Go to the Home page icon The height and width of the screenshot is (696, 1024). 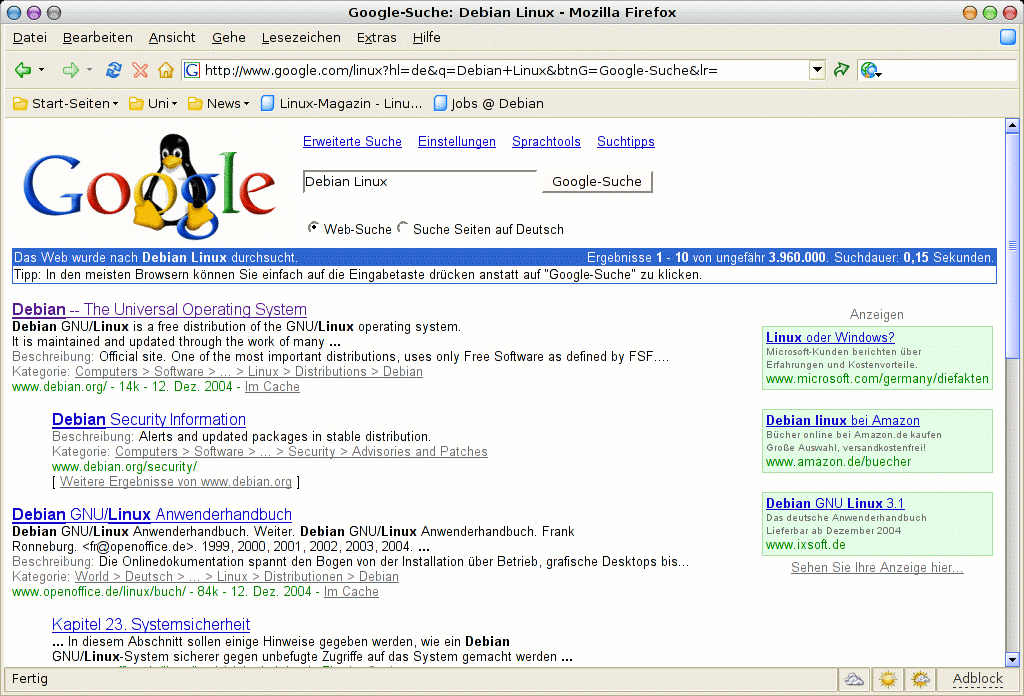tap(166, 70)
